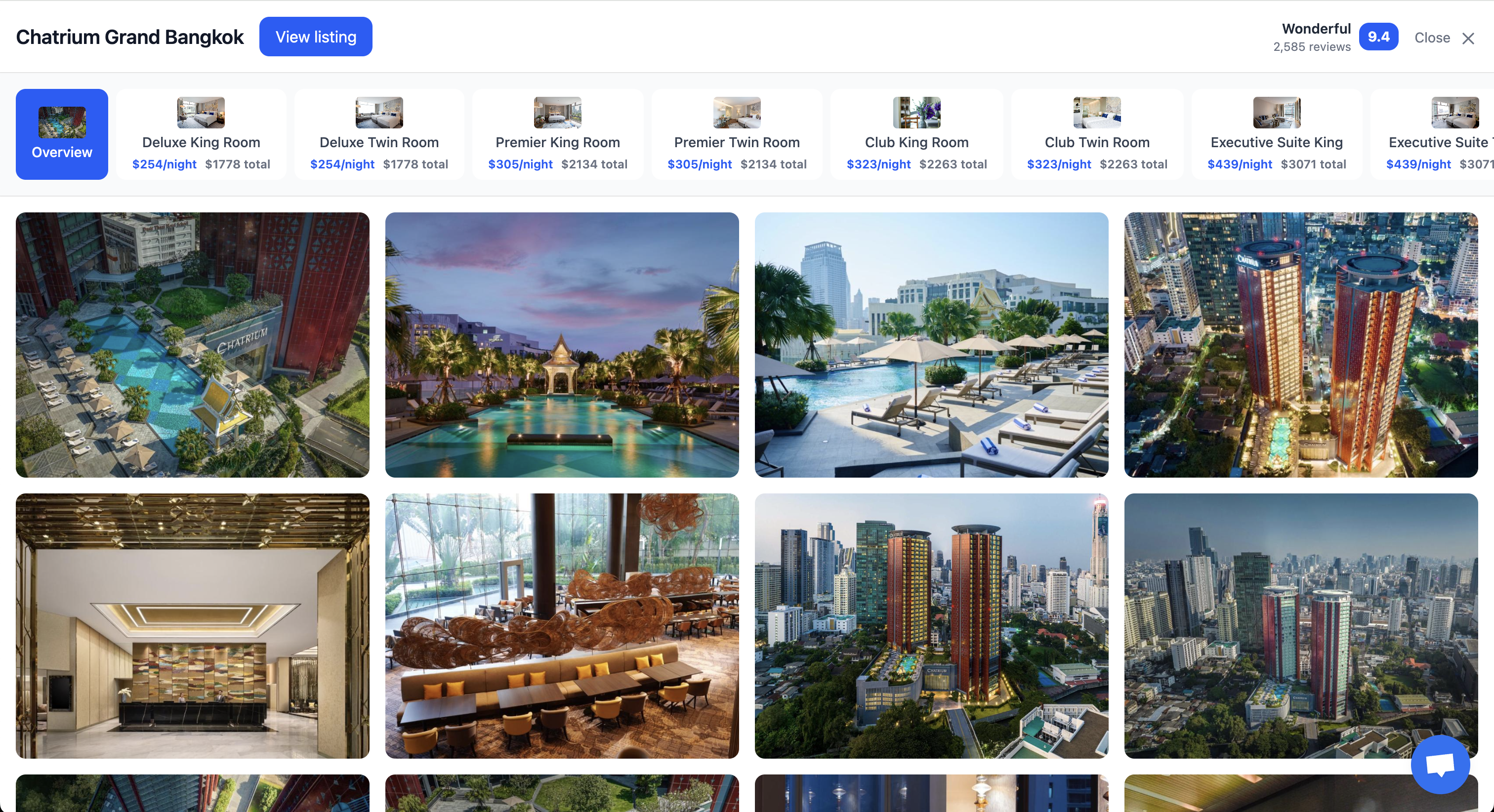Click Executive Suite King's $3071 total

pos(1314,164)
